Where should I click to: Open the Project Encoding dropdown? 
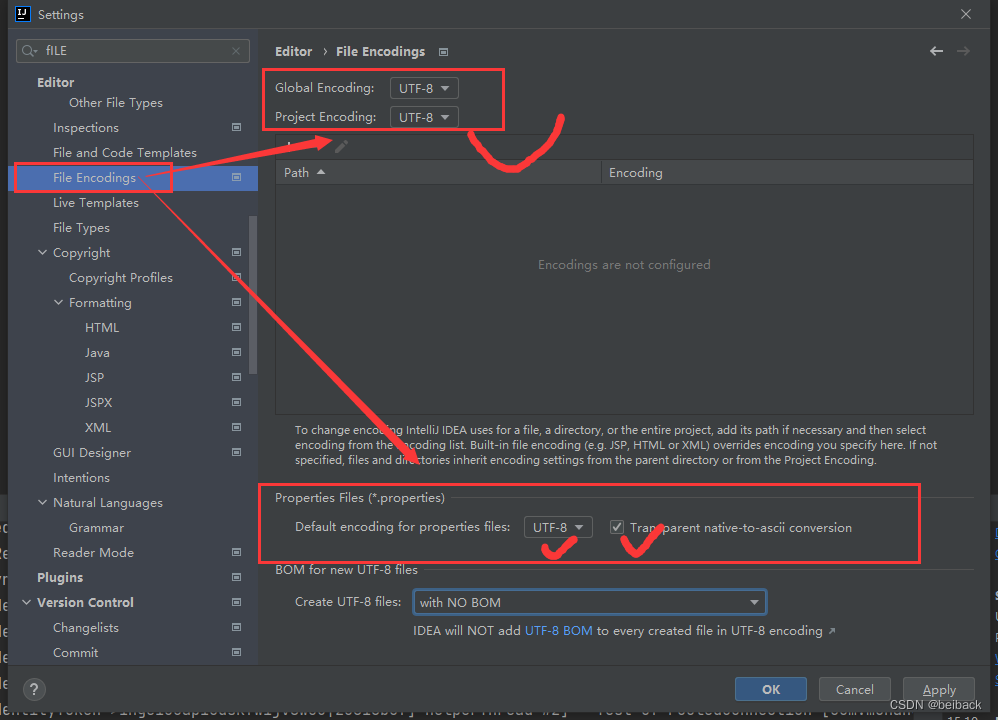pos(424,117)
